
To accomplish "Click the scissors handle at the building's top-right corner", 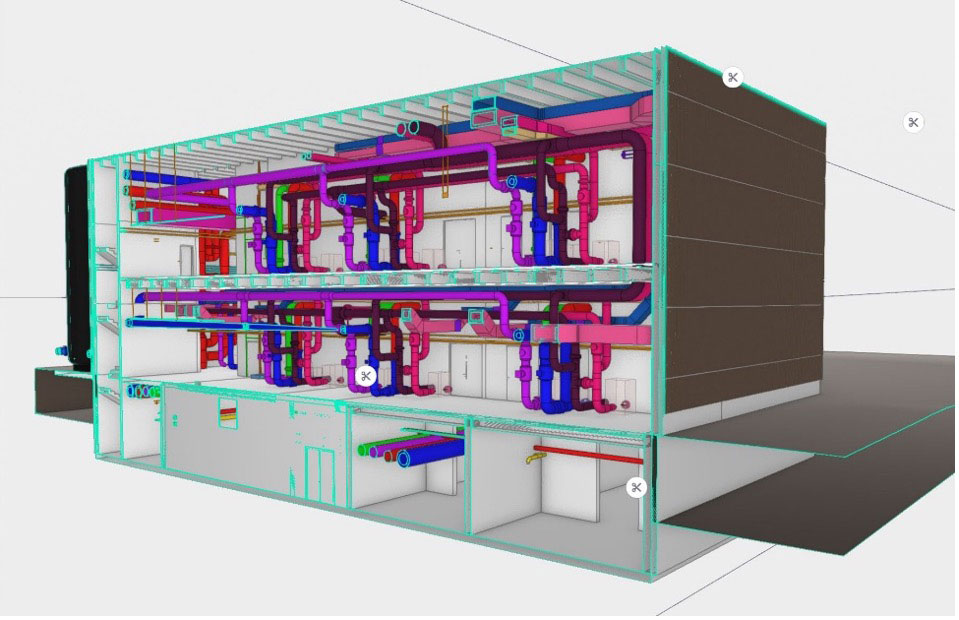I will click(733, 78).
